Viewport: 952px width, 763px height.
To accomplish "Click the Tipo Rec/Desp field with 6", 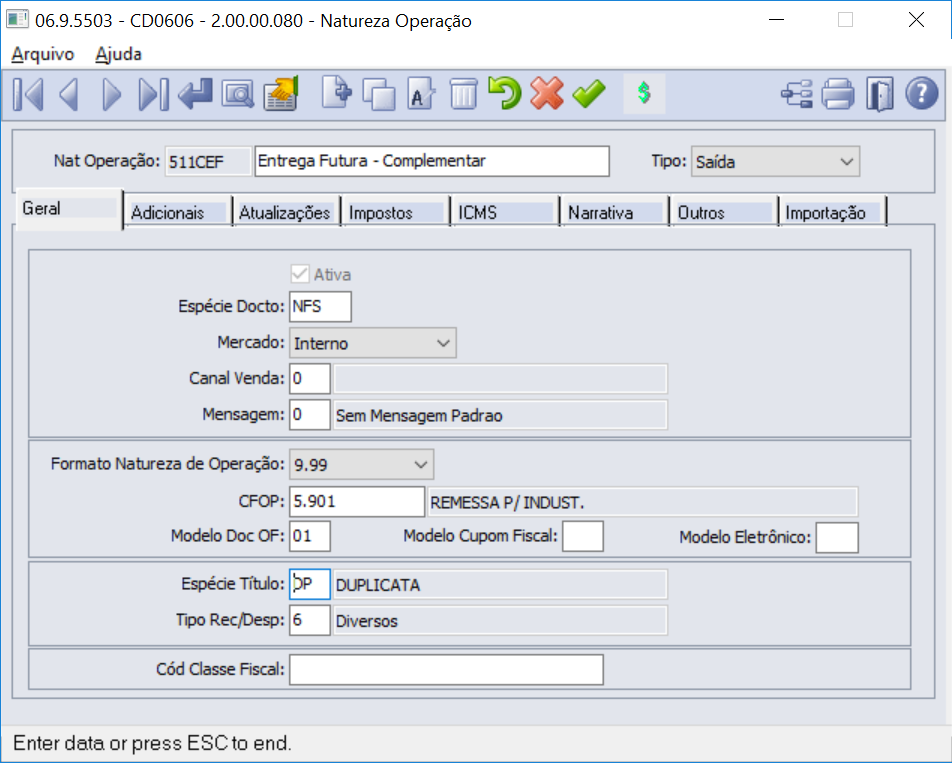I will 310,620.
